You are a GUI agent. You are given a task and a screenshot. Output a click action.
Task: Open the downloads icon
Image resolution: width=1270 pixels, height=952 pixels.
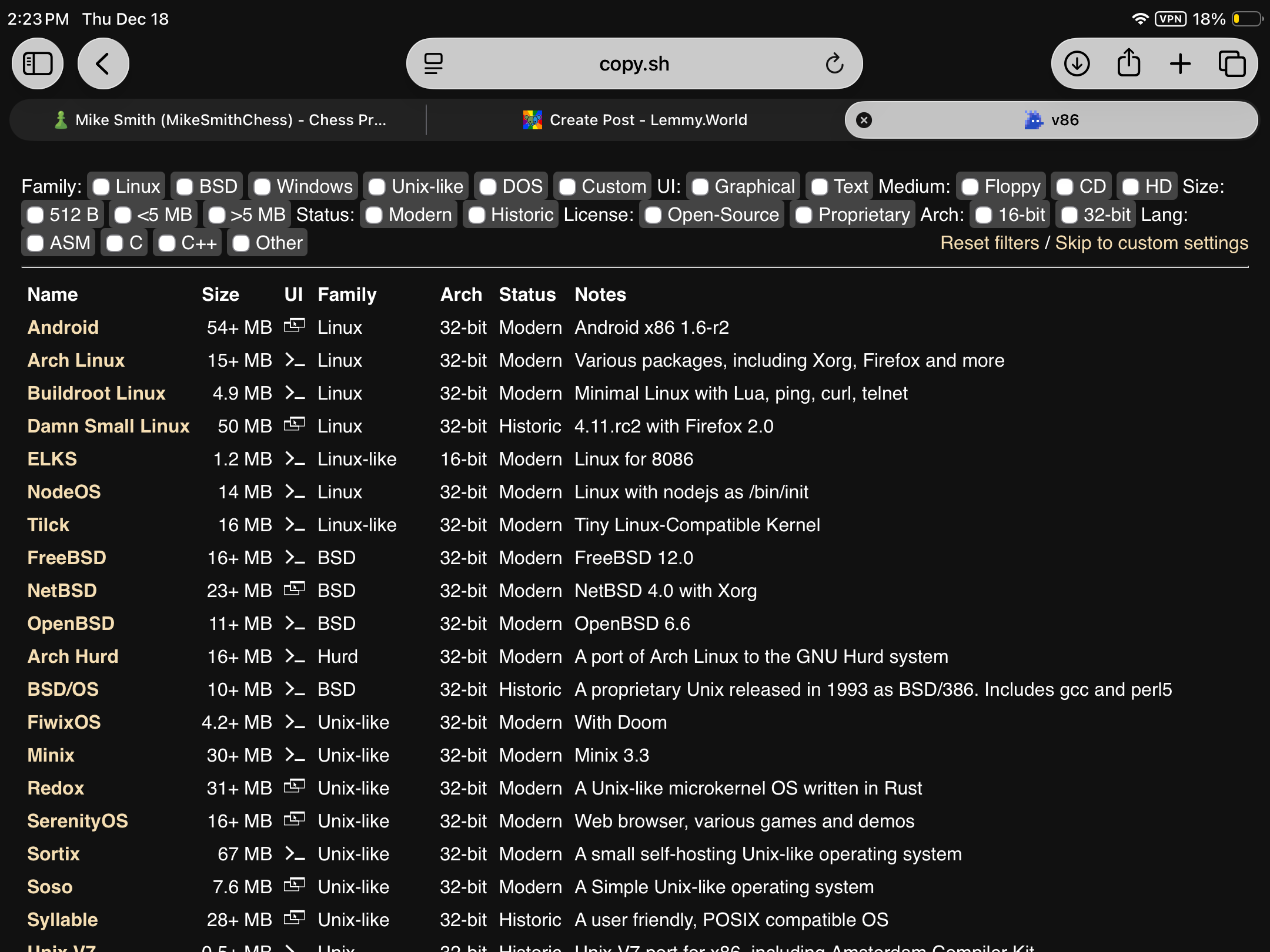pos(1077,63)
